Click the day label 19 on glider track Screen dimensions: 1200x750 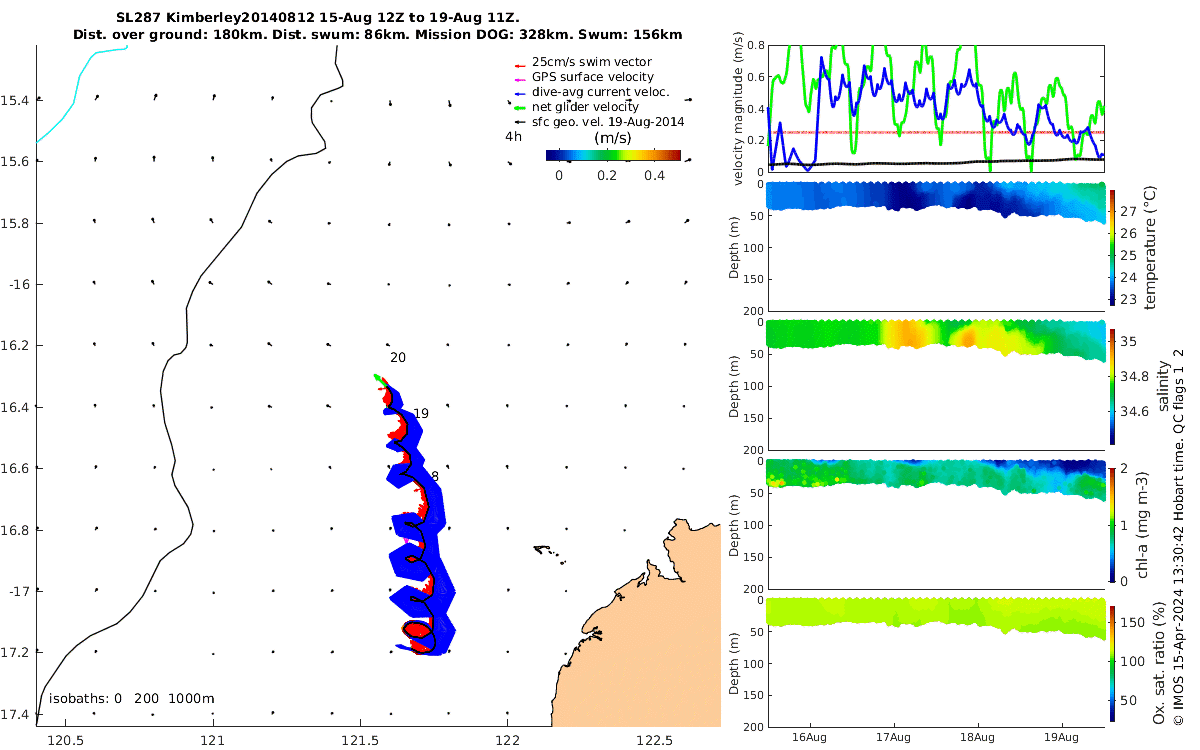click(421, 414)
